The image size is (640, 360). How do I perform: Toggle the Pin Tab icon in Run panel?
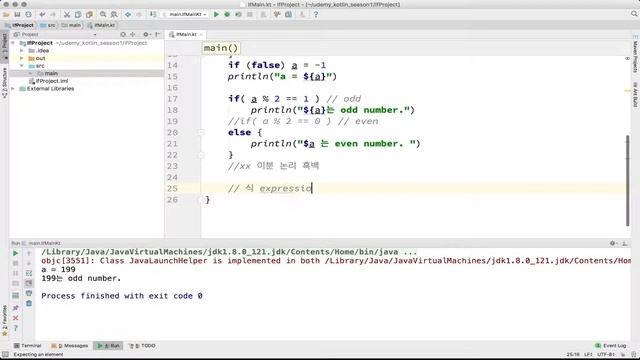coord(16,307)
